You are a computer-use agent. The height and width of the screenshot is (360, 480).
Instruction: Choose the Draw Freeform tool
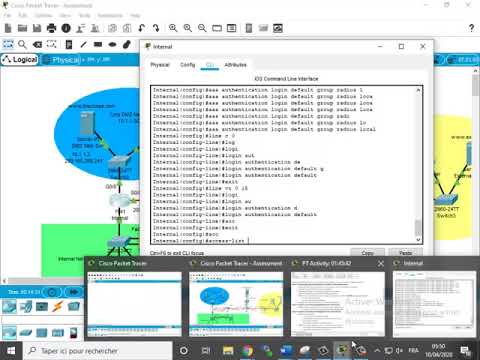pos(127,44)
